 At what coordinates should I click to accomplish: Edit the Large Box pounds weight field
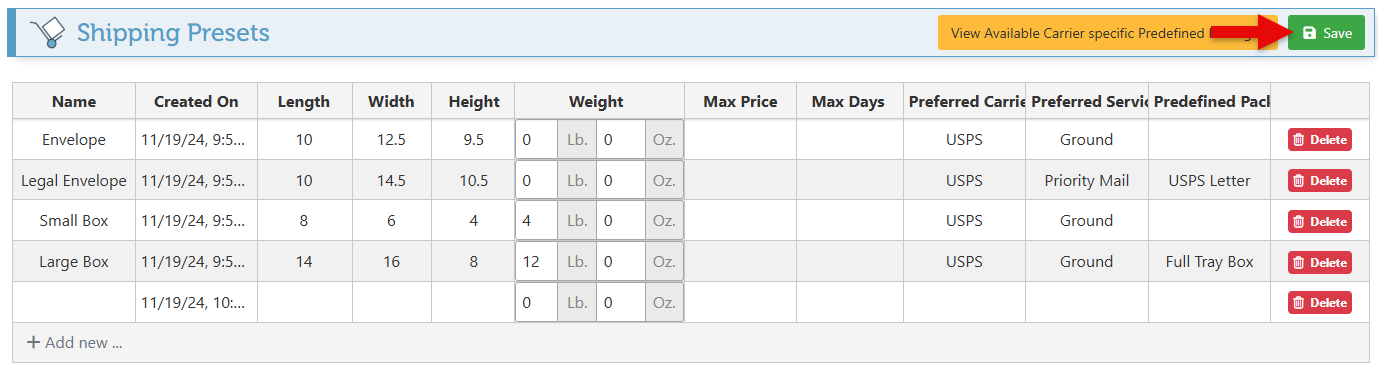tap(536, 262)
